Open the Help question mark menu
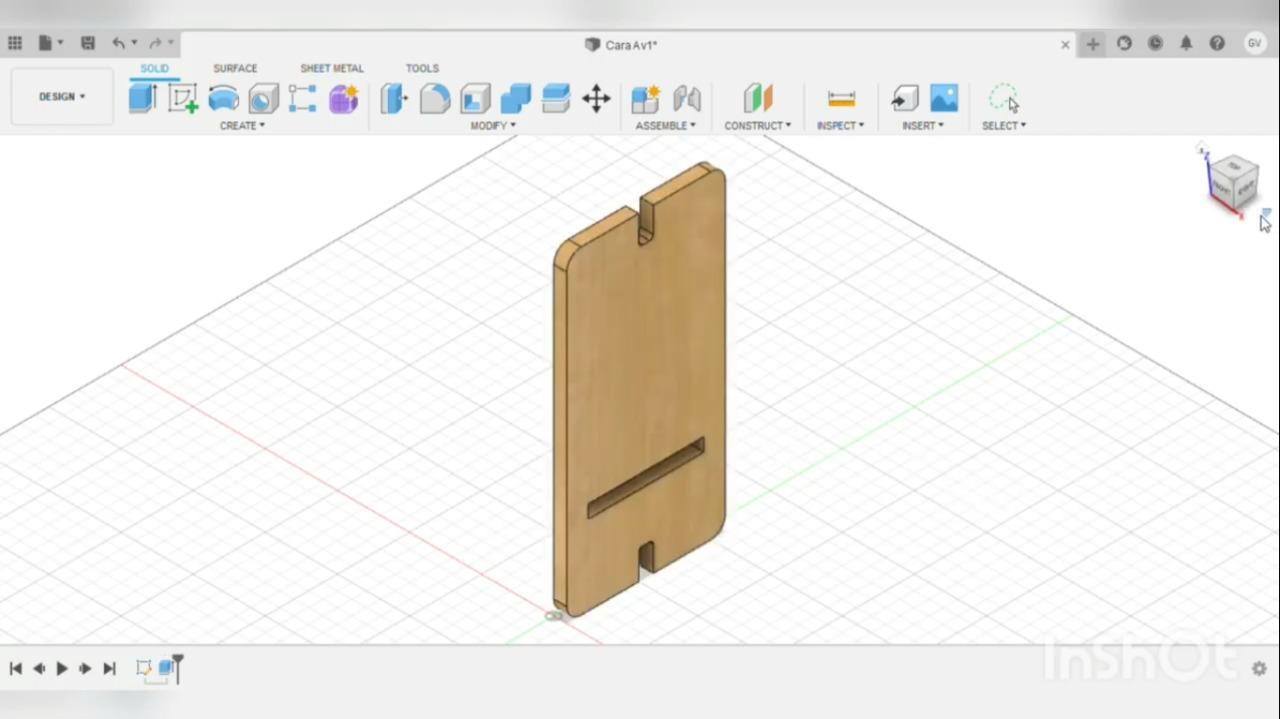This screenshot has height=719, width=1280. (1217, 44)
